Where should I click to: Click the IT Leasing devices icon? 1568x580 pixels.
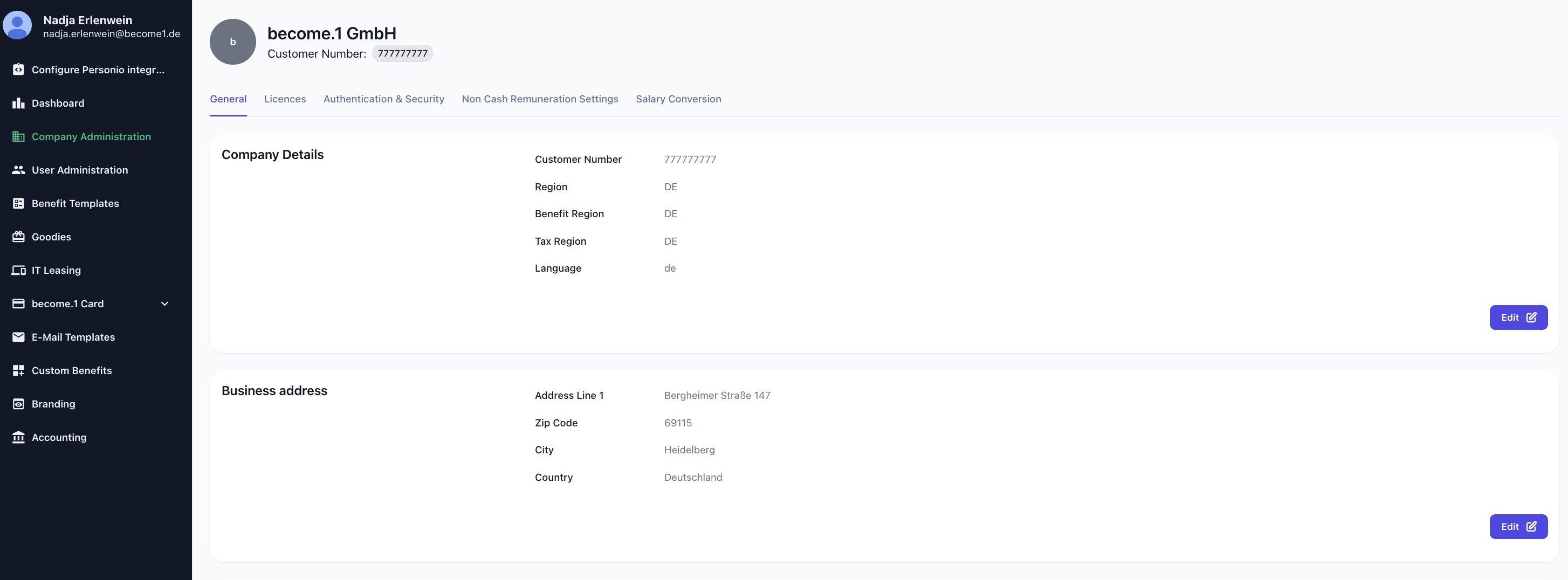tap(18, 270)
